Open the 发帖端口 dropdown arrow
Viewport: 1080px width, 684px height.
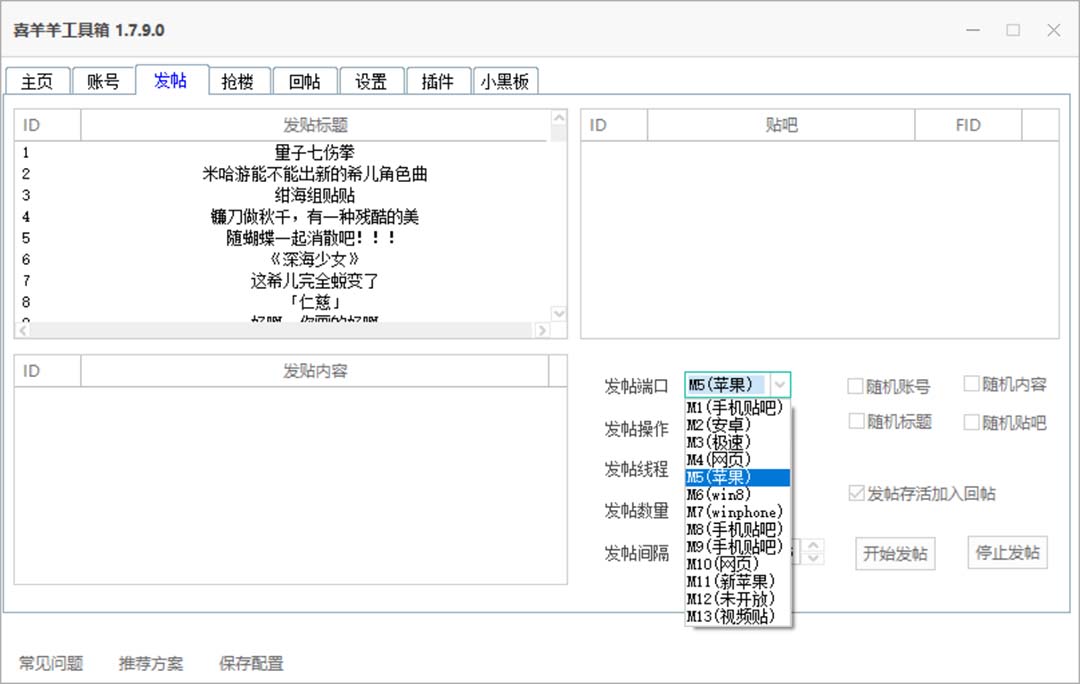pos(781,384)
